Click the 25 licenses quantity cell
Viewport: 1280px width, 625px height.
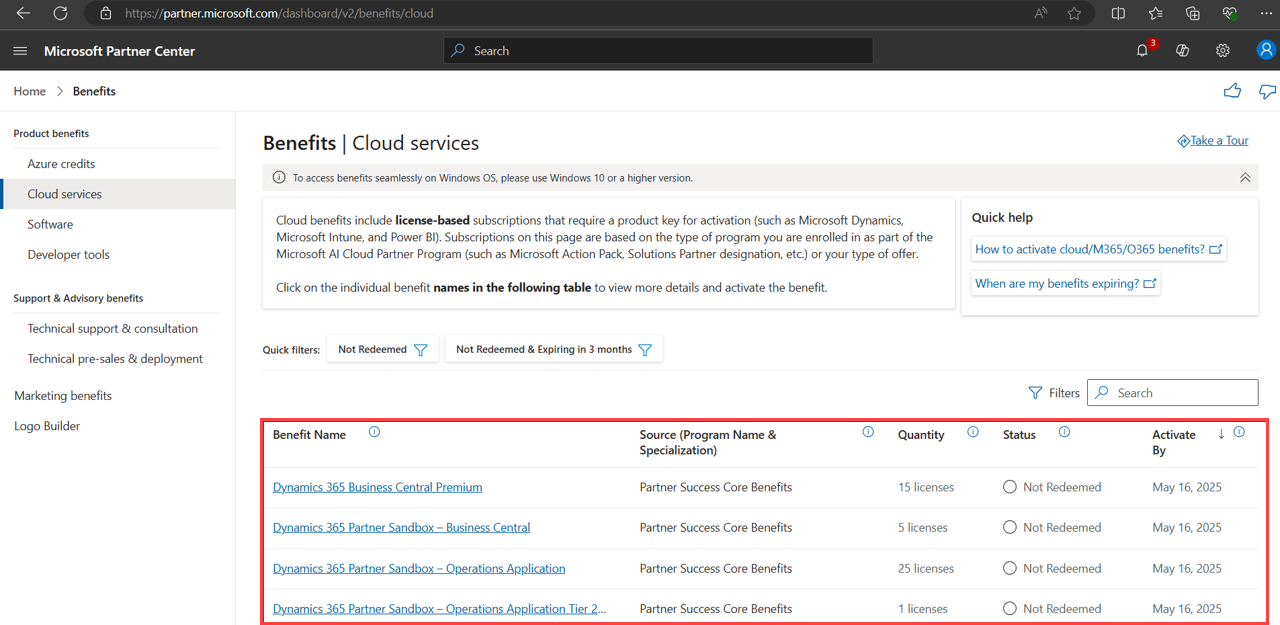click(926, 568)
